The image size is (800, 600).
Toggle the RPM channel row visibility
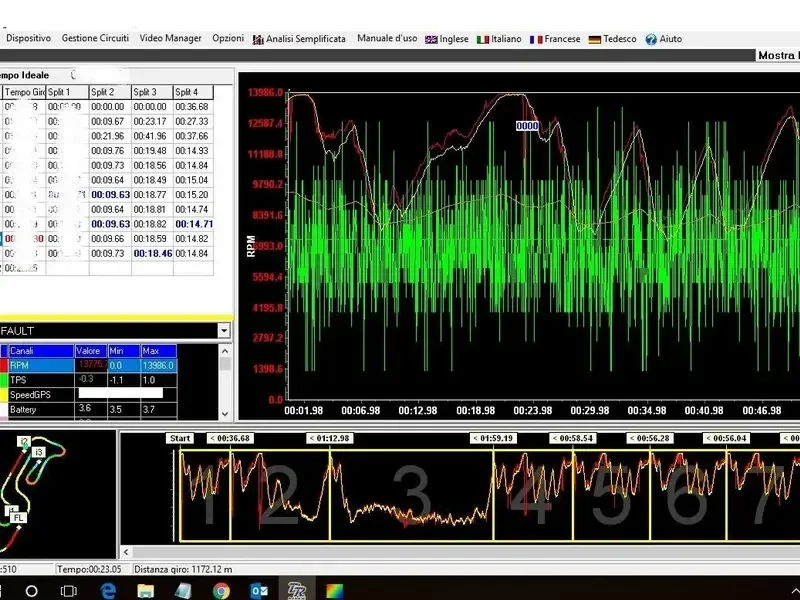(x=50, y=365)
